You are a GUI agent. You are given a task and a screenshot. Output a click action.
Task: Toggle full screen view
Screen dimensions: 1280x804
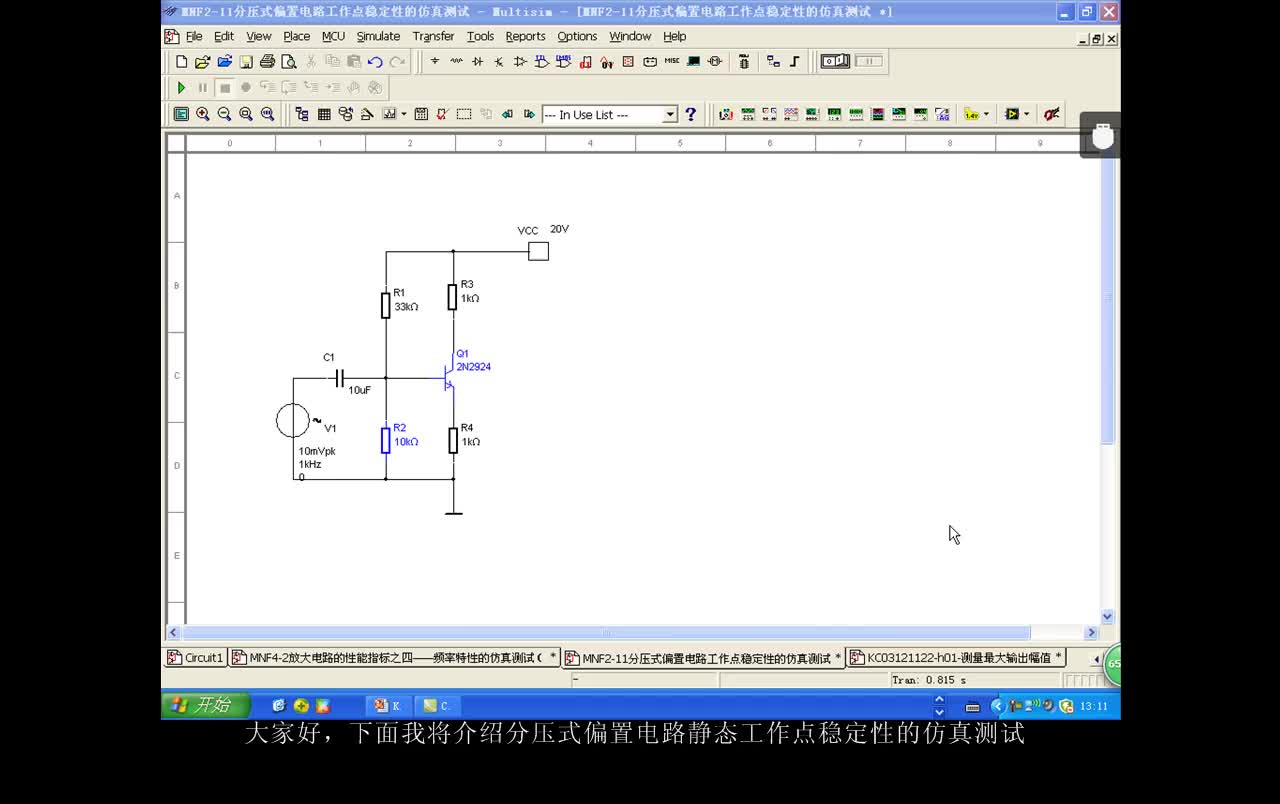point(181,114)
